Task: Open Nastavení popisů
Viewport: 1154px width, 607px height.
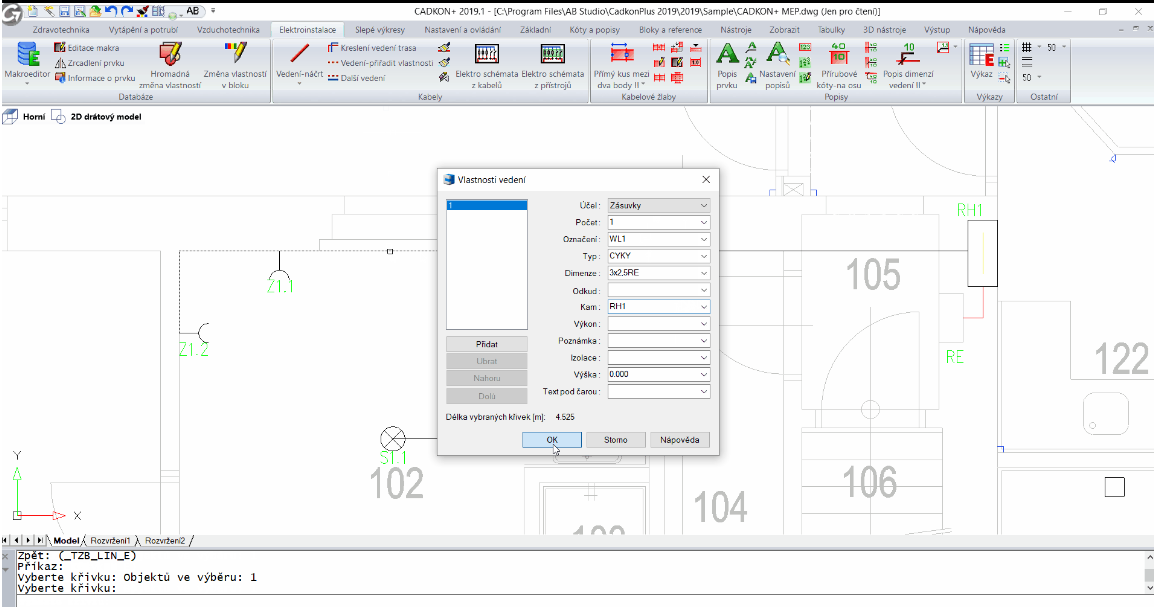Action: [777, 65]
